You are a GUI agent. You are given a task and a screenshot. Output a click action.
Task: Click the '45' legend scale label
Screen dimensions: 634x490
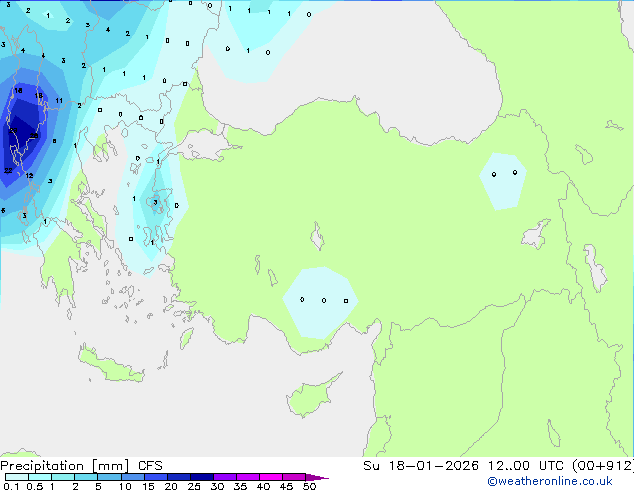point(286,486)
